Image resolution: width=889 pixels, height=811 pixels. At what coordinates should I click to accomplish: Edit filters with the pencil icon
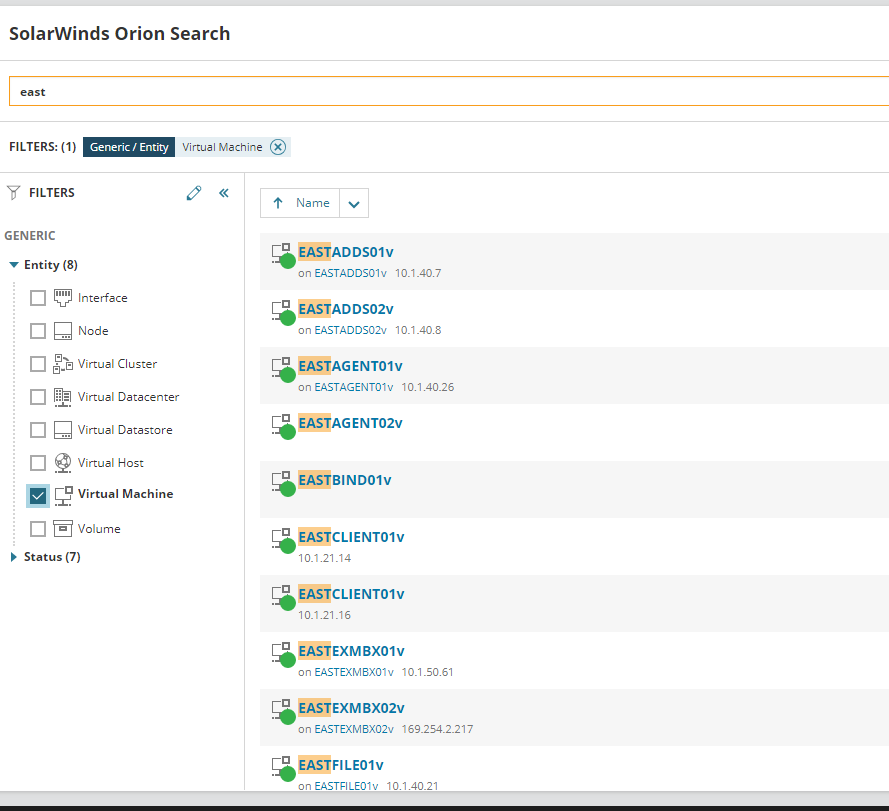(193, 193)
